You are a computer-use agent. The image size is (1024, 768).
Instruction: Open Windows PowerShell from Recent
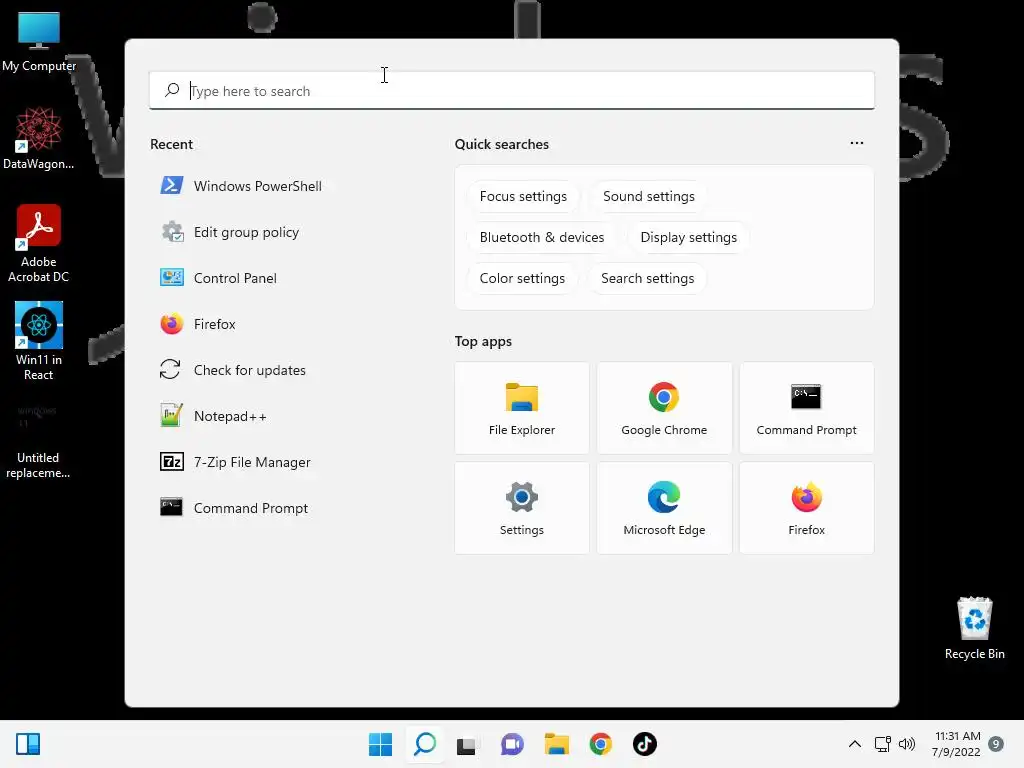click(x=241, y=186)
